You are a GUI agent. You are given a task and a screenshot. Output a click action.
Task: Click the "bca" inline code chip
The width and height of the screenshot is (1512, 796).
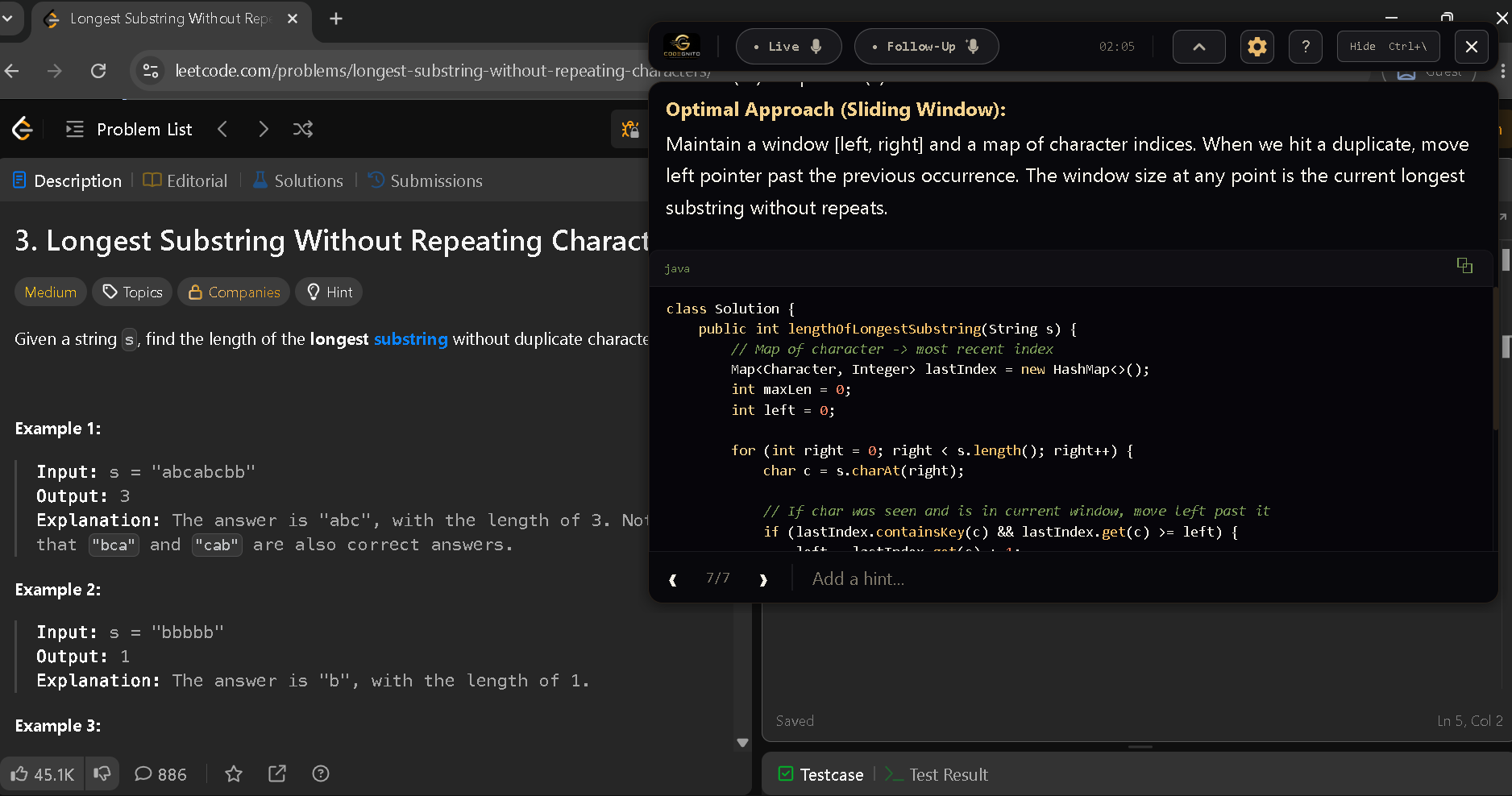tap(114, 545)
